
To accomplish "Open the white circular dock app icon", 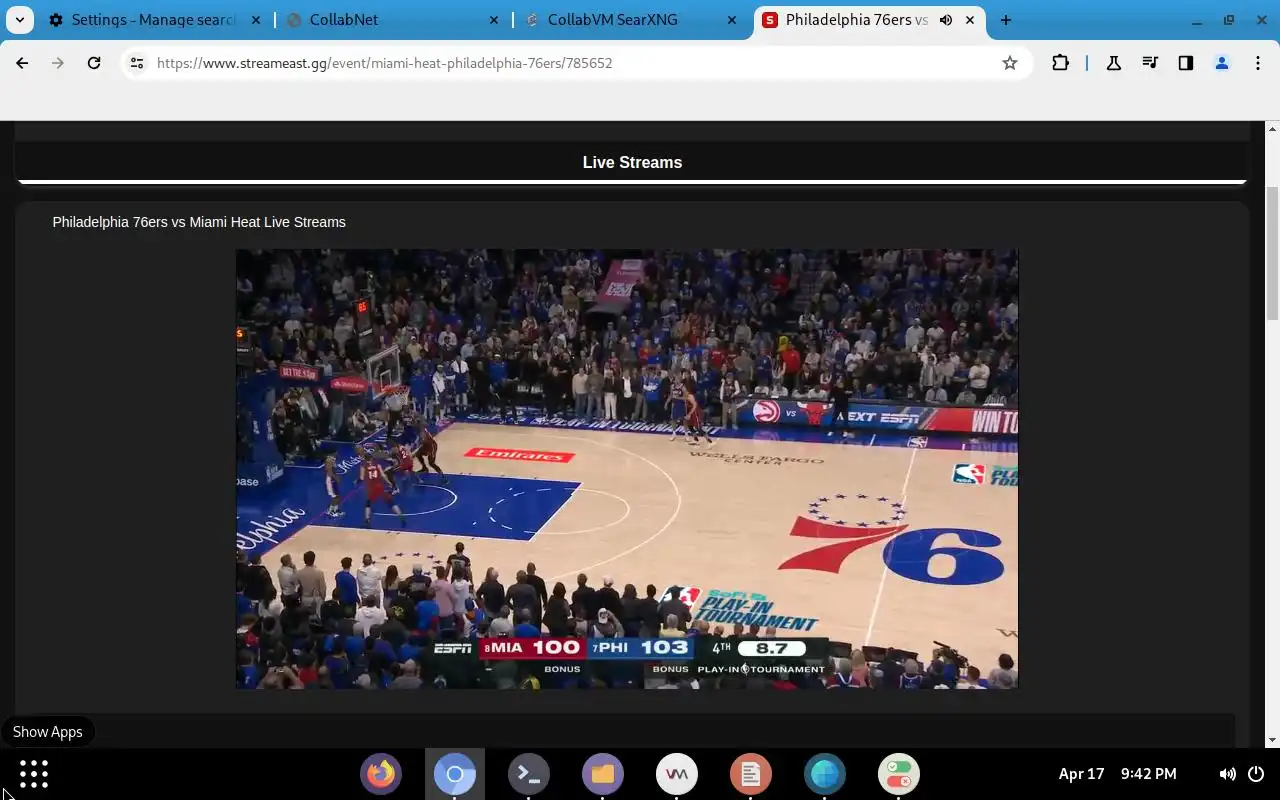I will pyautogui.click(x=677, y=774).
